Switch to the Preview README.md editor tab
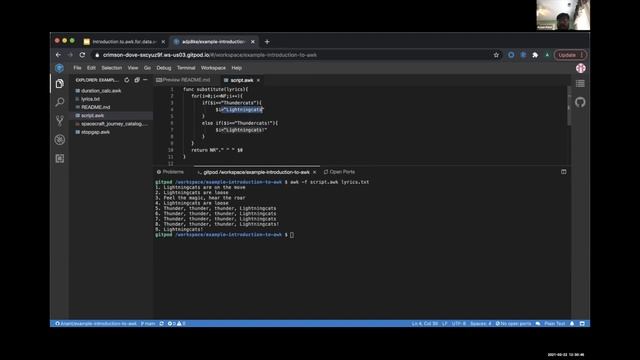This screenshot has width=640, height=360. click(x=183, y=80)
